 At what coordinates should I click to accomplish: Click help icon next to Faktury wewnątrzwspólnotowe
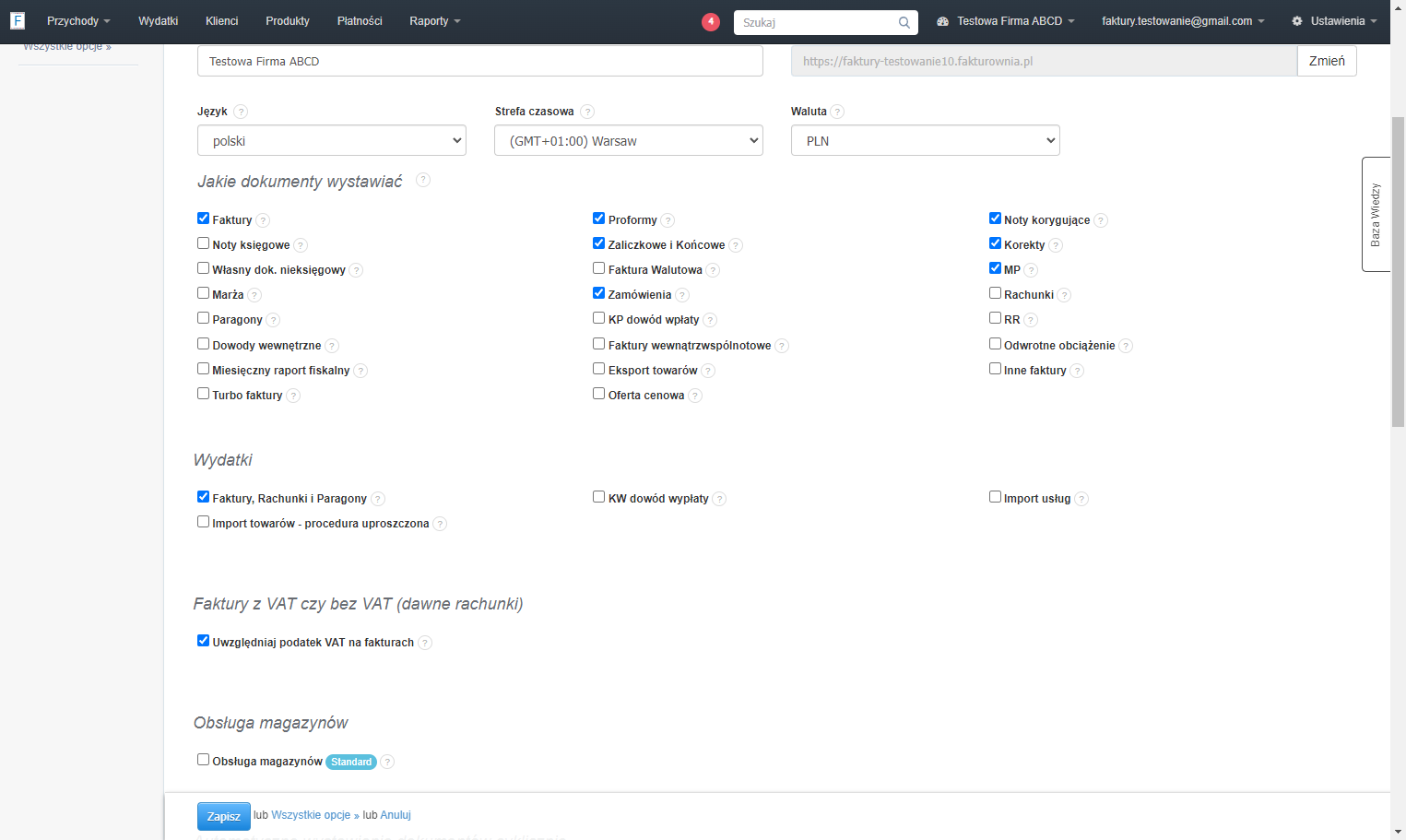coord(782,346)
